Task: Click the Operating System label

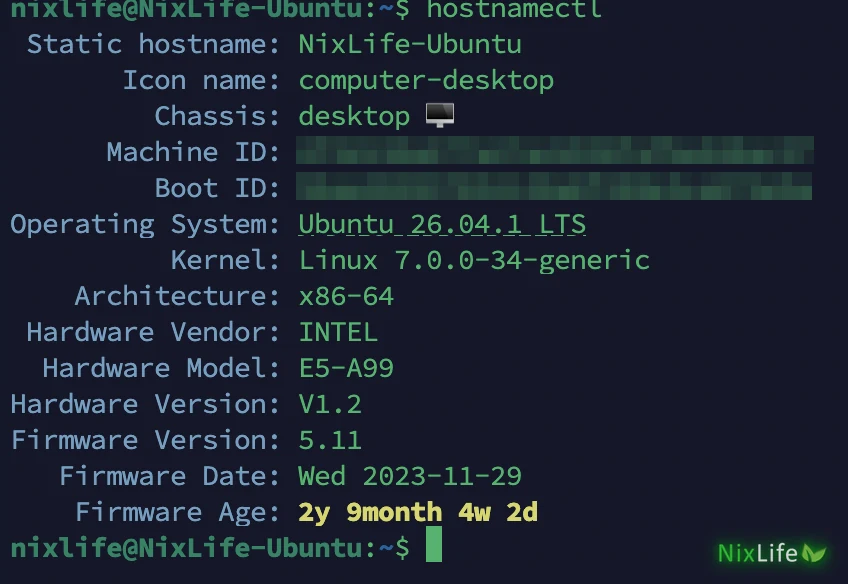Action: tap(145, 224)
